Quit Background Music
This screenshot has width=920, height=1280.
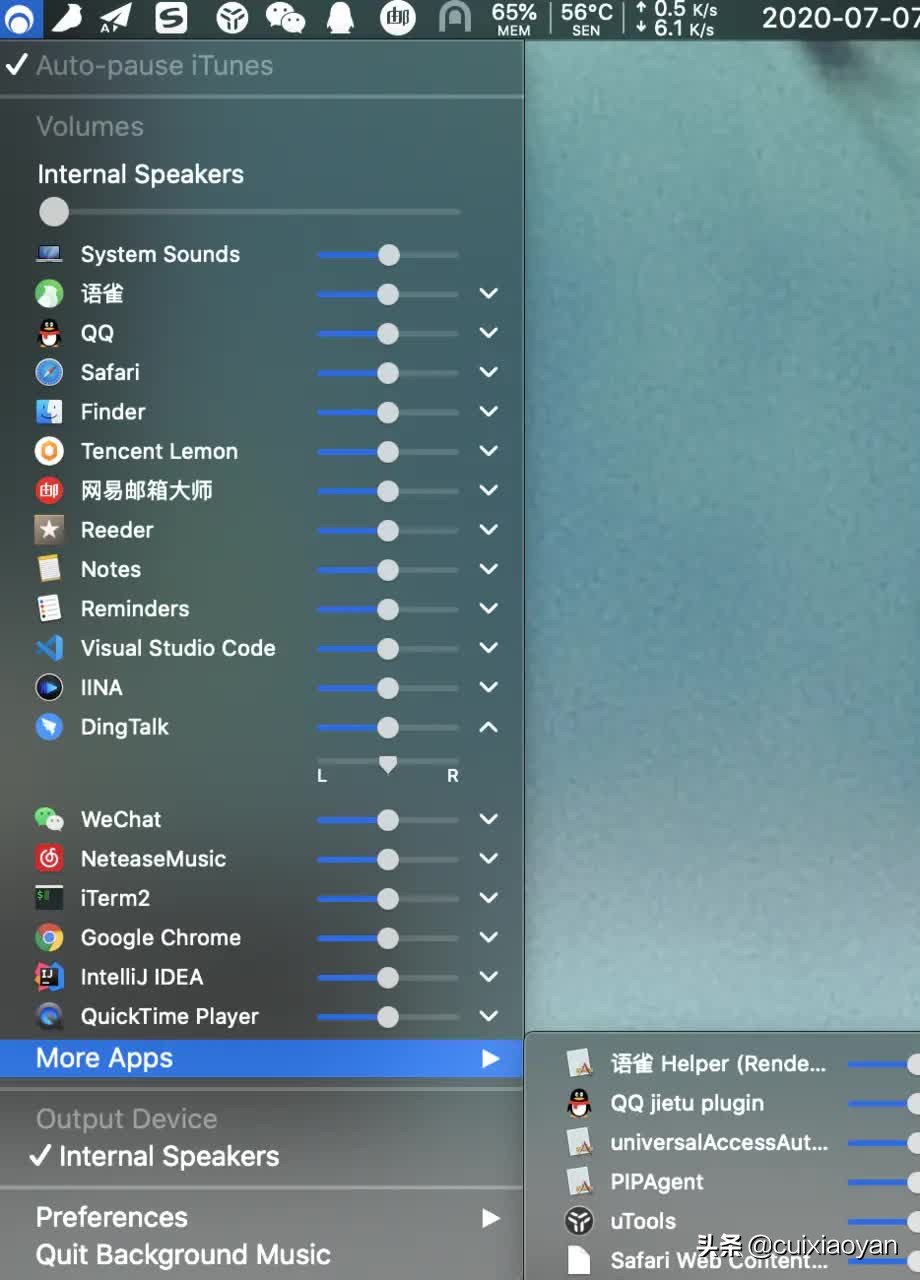(x=183, y=1255)
